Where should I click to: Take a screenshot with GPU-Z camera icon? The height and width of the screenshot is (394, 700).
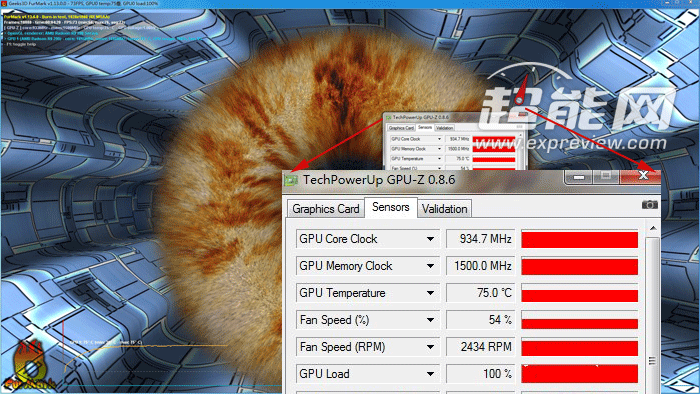(650, 204)
